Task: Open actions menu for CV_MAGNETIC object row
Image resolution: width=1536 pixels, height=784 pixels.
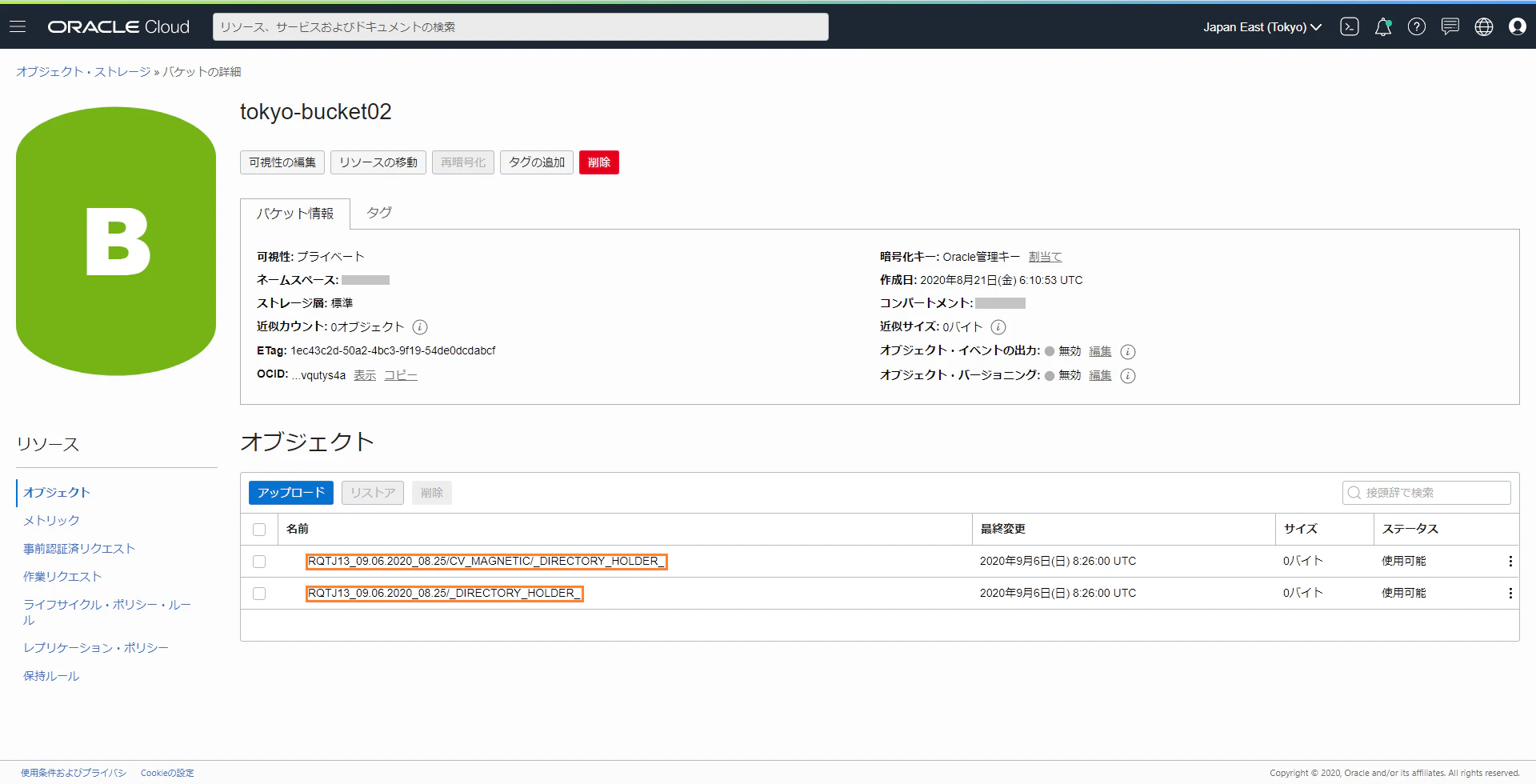Action: tap(1510, 562)
